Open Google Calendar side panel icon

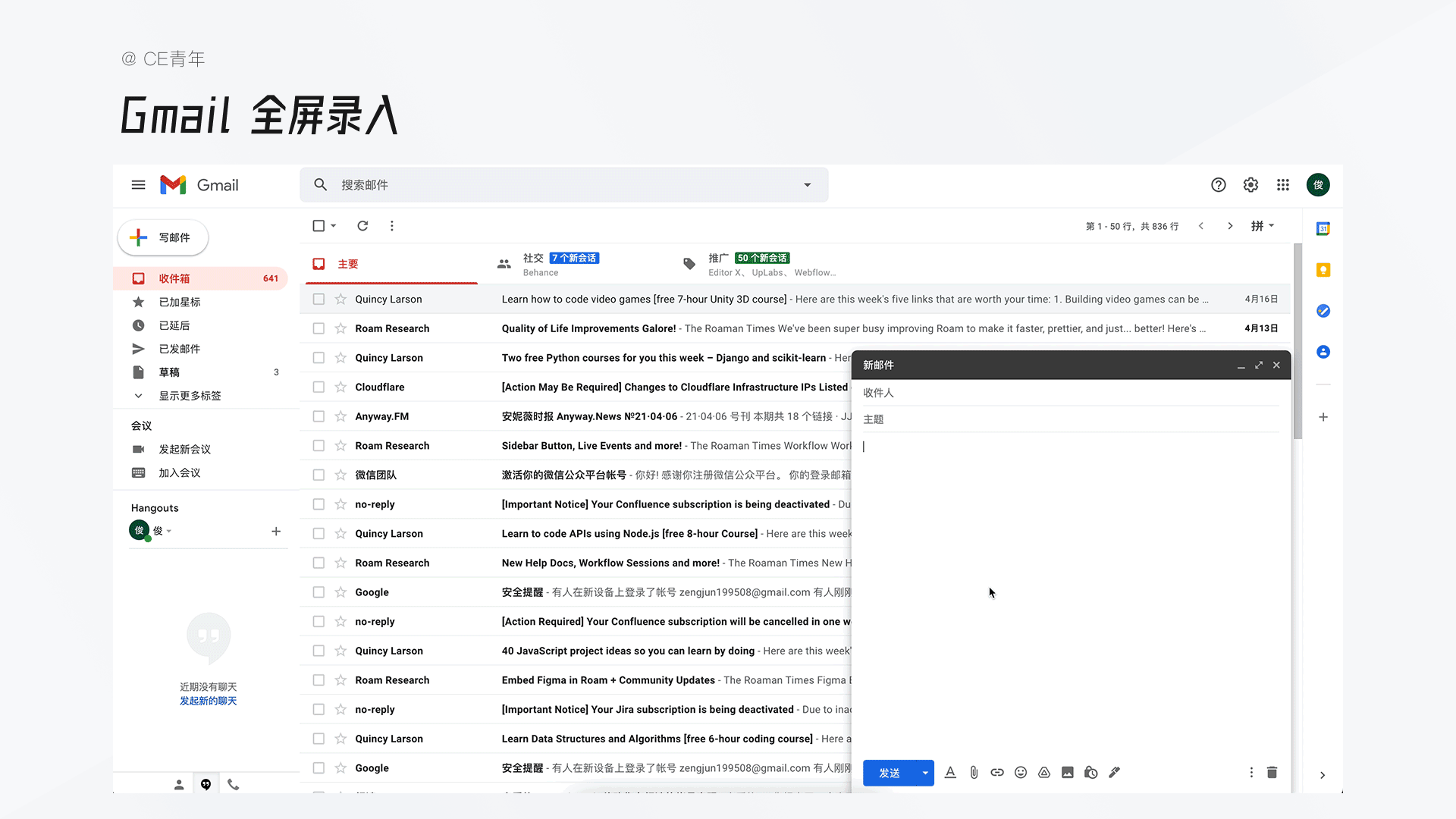click(x=1323, y=229)
